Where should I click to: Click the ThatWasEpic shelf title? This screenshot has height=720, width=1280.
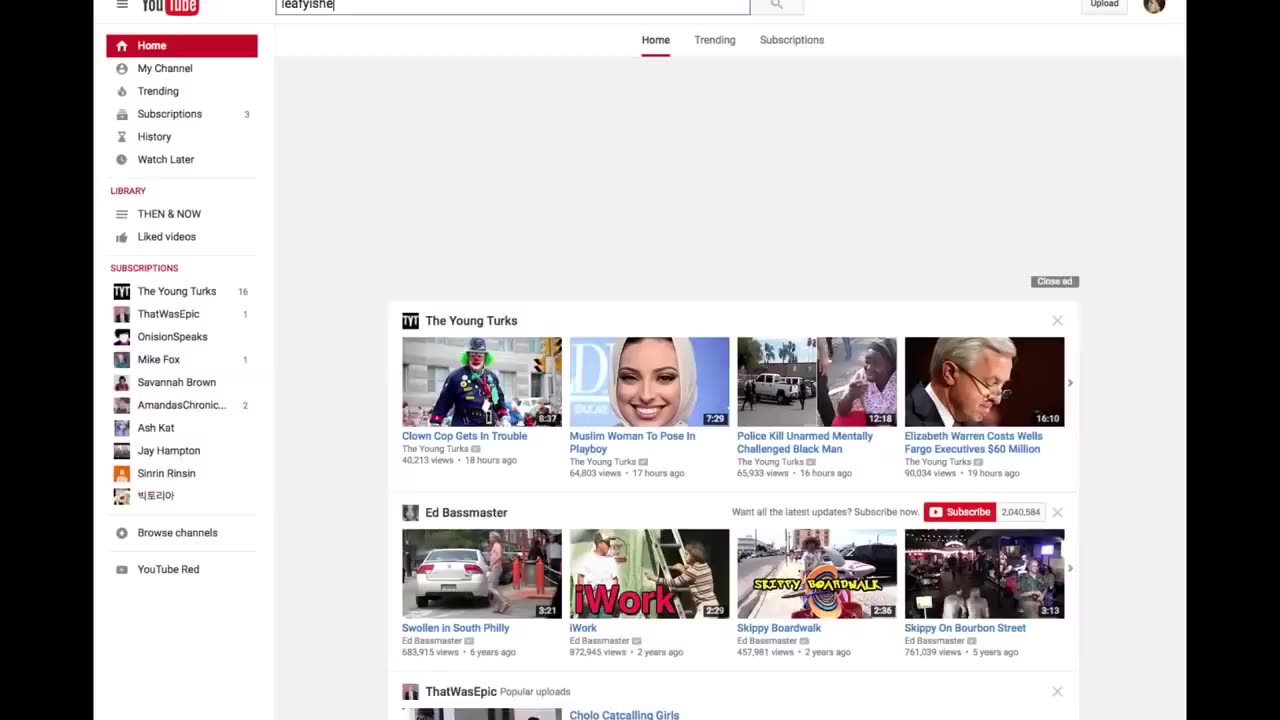coord(461,692)
